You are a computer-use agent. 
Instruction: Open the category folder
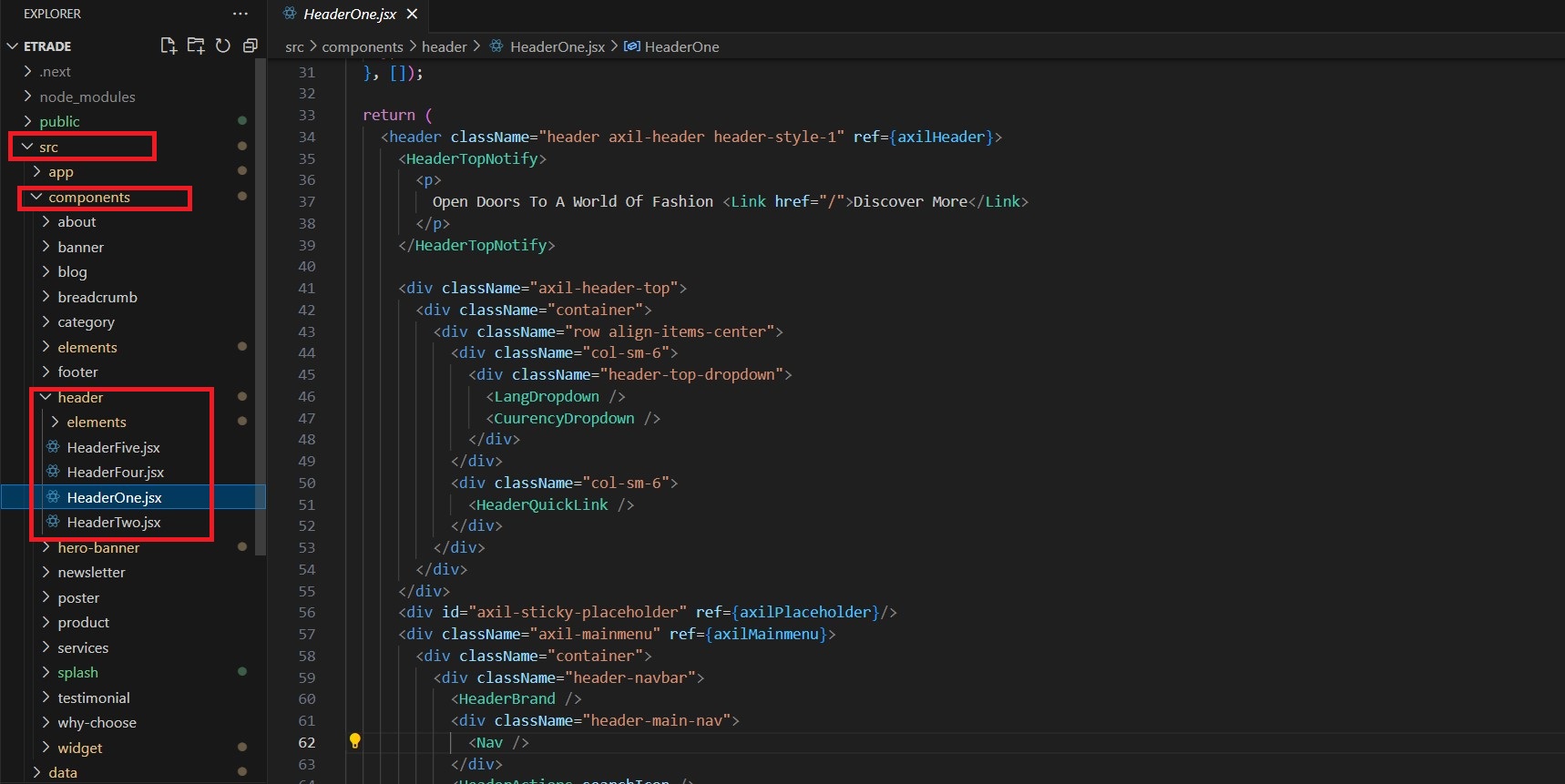[86, 321]
